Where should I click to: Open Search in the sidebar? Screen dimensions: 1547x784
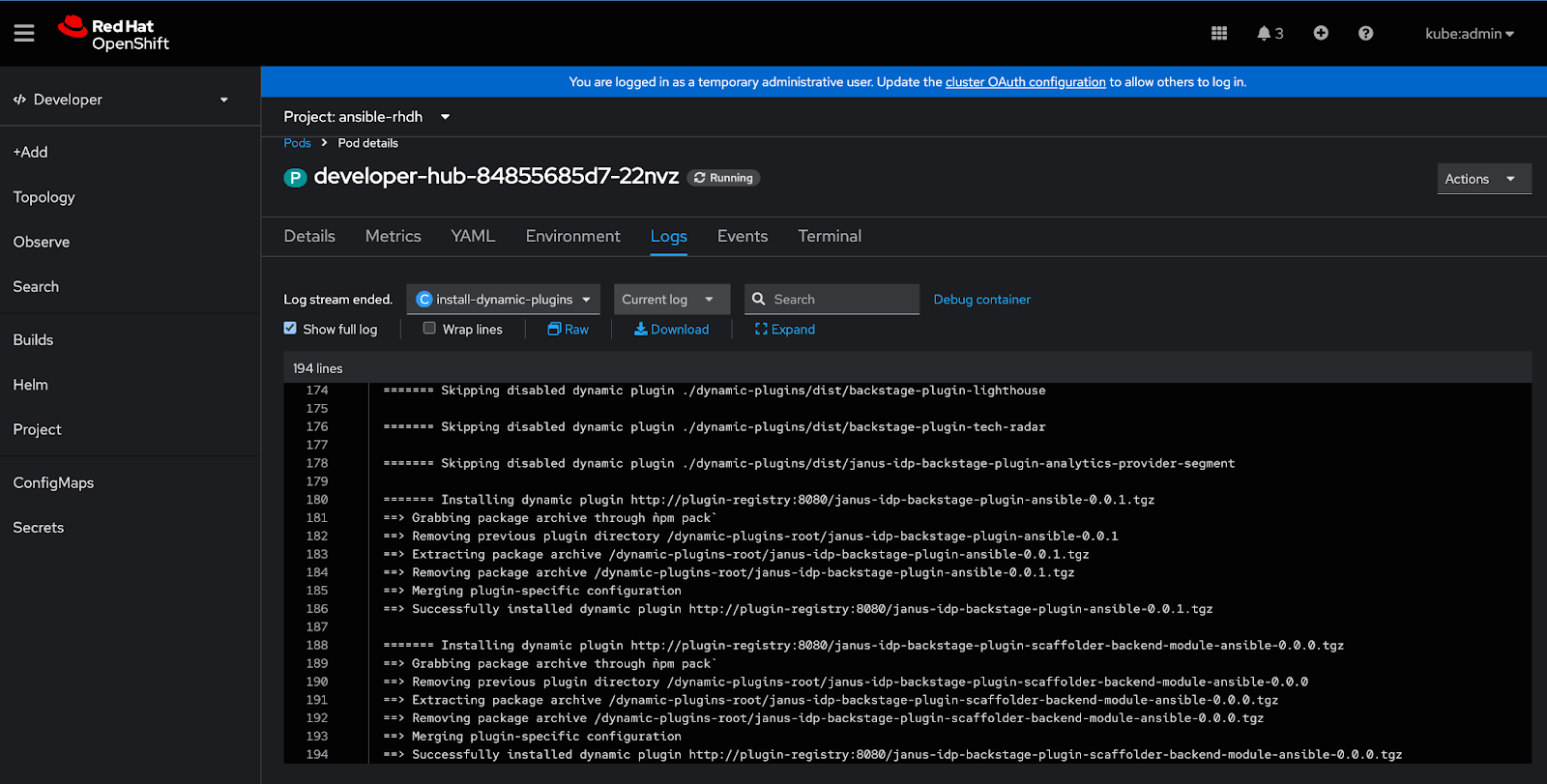pos(36,287)
